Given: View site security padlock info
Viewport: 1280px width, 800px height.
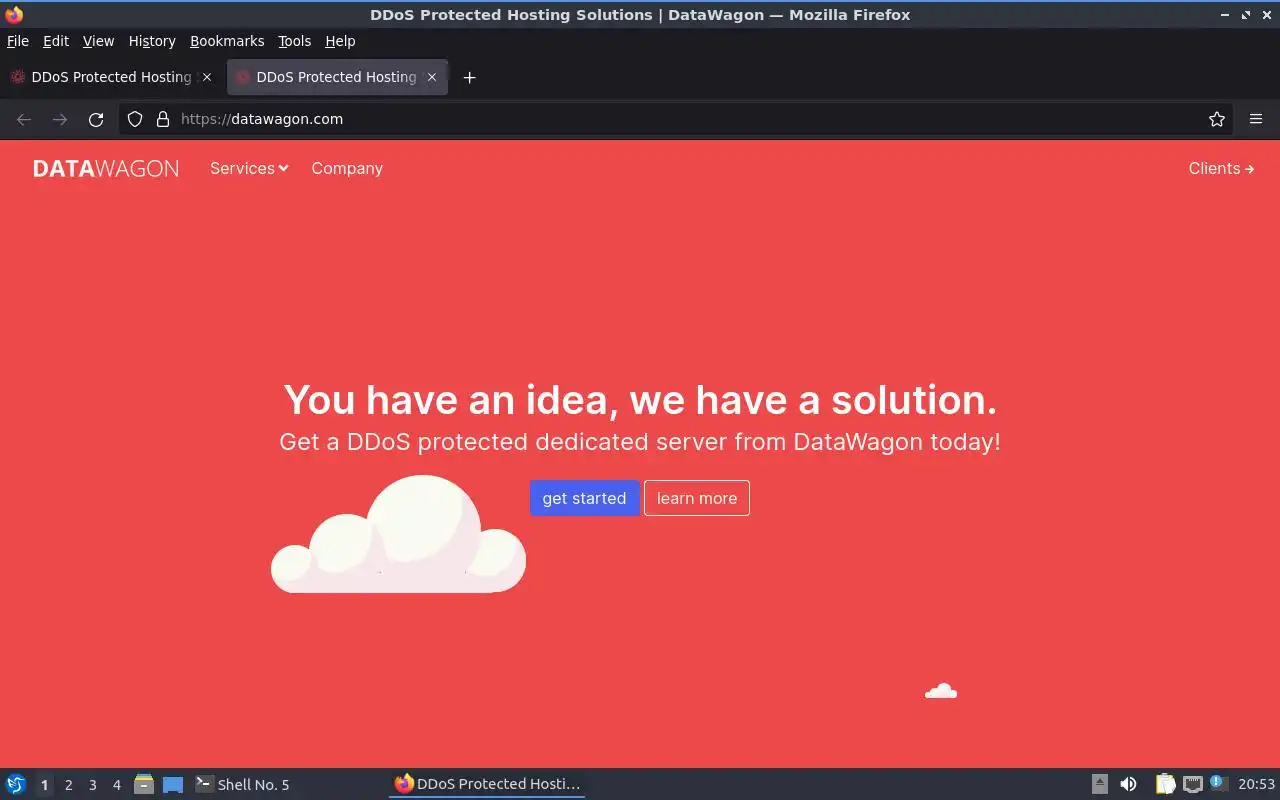Looking at the screenshot, I should (163, 119).
